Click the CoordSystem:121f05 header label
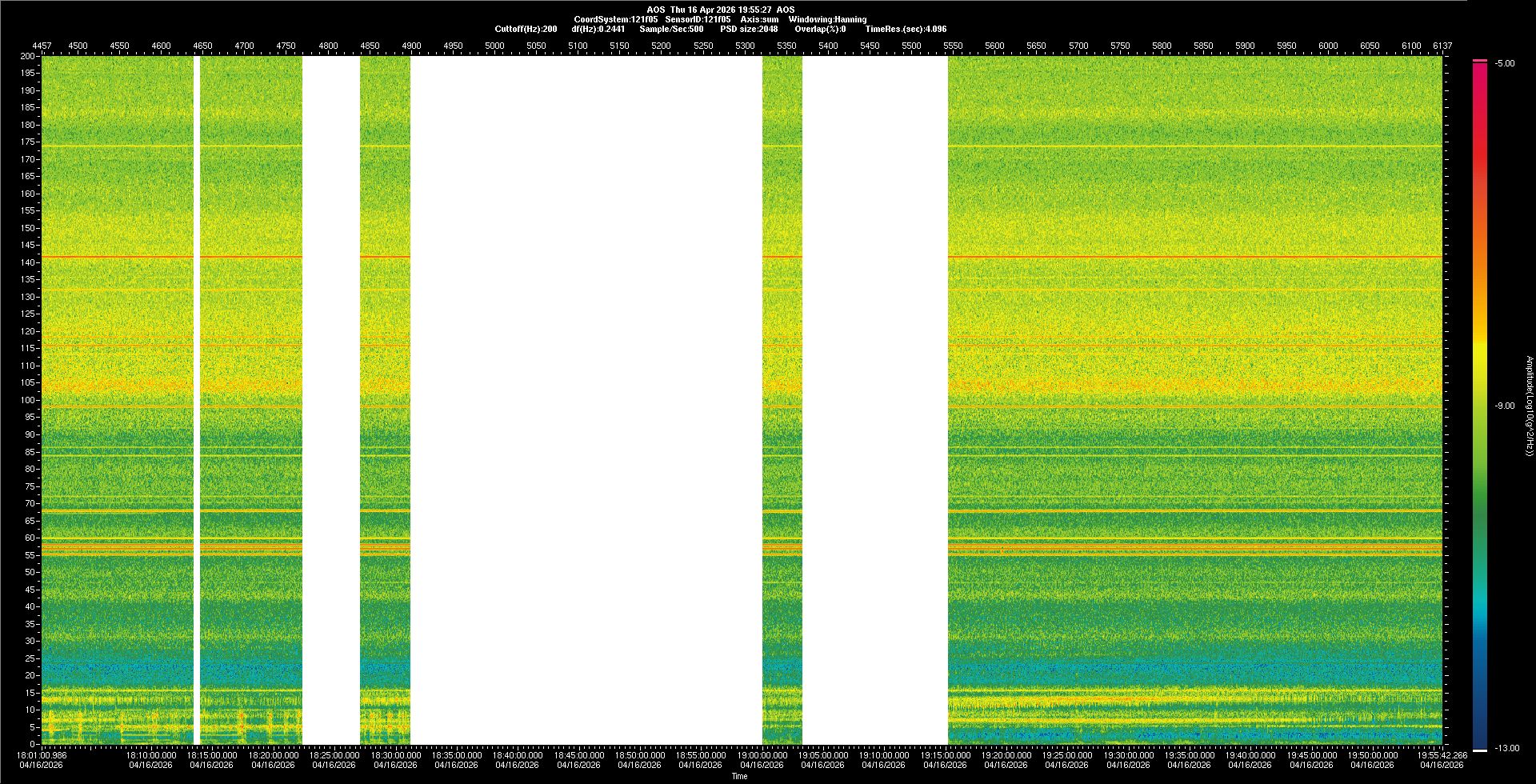1536x784 pixels. coord(615,19)
